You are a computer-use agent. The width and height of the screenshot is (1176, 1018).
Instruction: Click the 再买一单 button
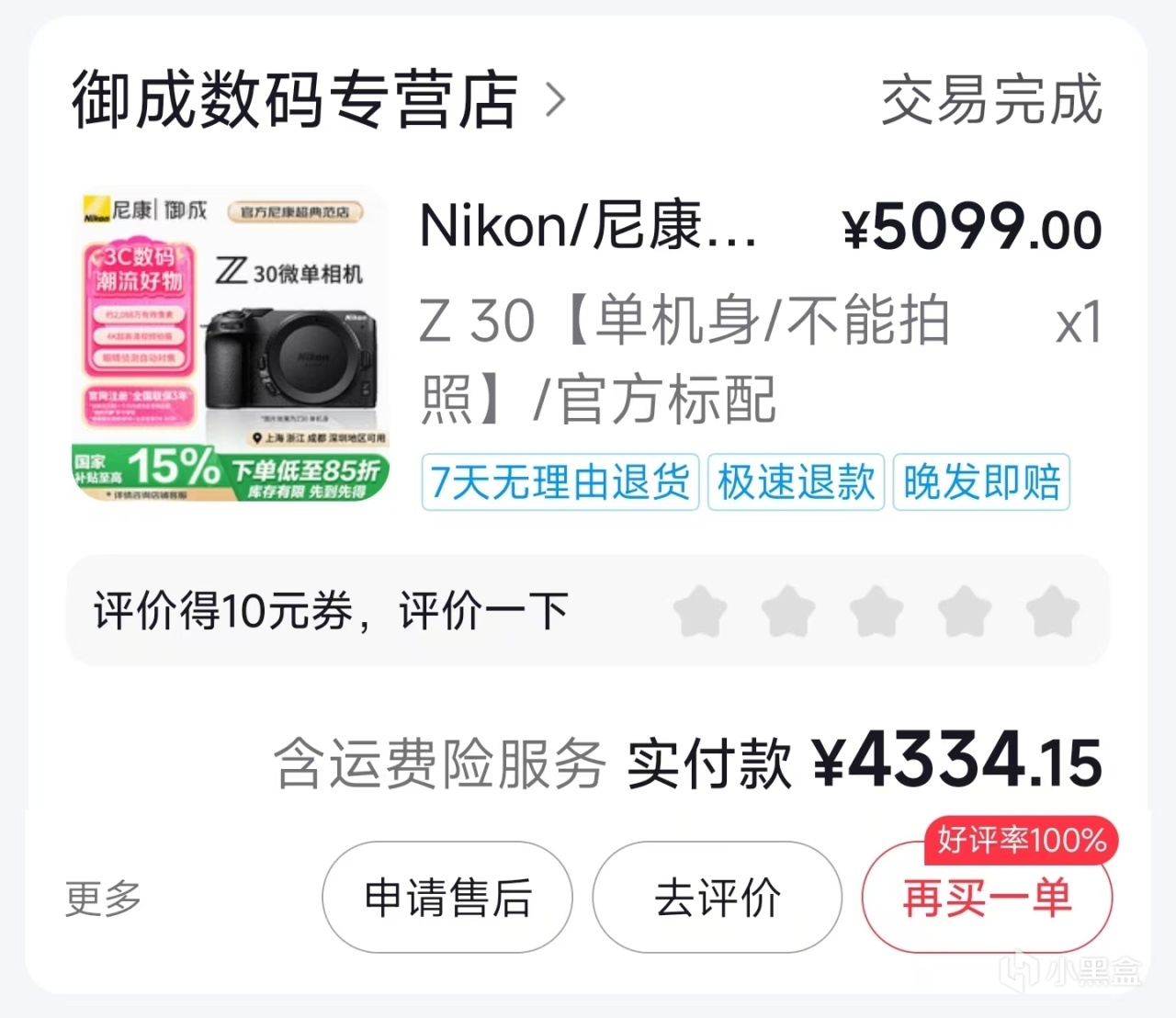(987, 897)
